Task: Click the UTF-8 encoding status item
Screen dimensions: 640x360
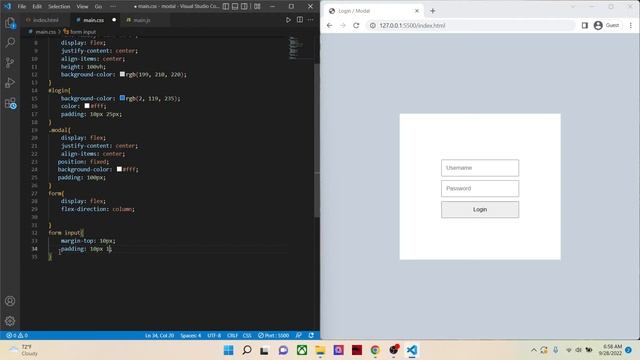Action: pyautogui.click(x=214, y=336)
